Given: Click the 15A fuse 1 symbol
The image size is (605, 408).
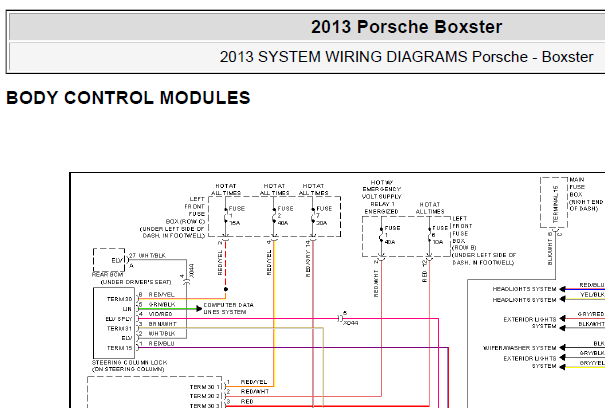Looking at the screenshot, I should tap(226, 216).
